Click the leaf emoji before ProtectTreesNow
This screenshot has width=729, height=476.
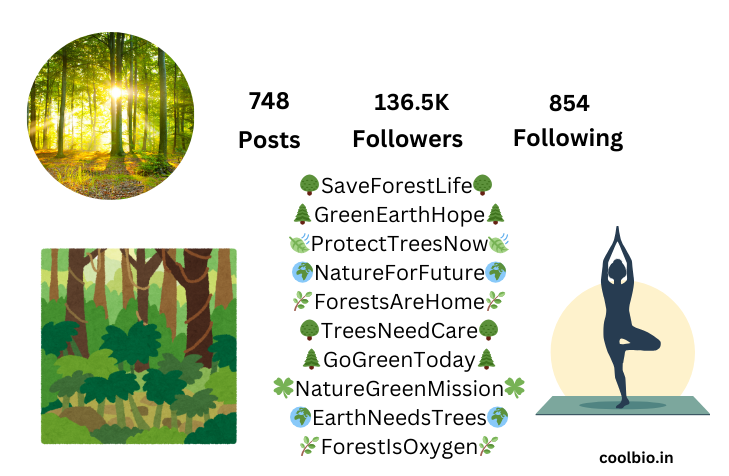(299, 243)
